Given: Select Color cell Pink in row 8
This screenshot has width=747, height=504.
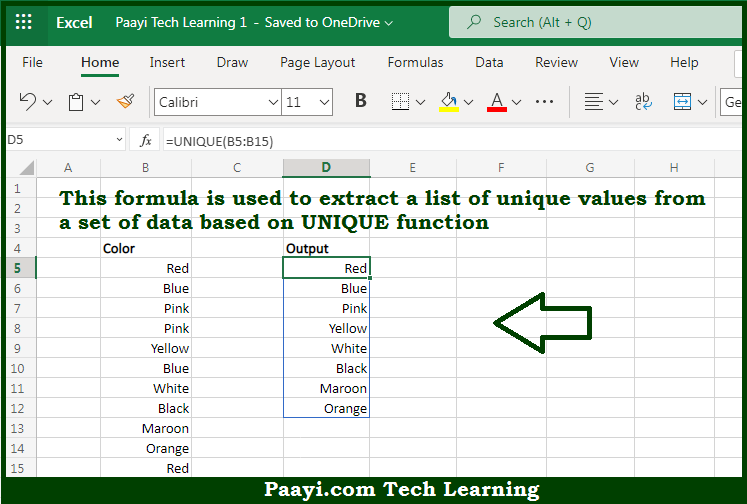Looking at the screenshot, I should [146, 328].
